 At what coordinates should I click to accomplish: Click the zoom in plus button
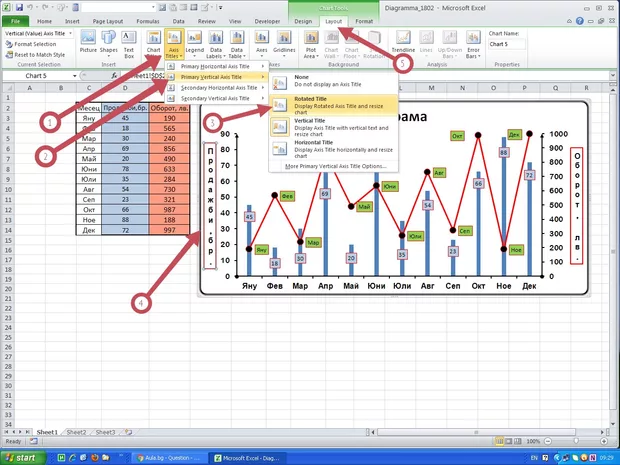(604, 441)
